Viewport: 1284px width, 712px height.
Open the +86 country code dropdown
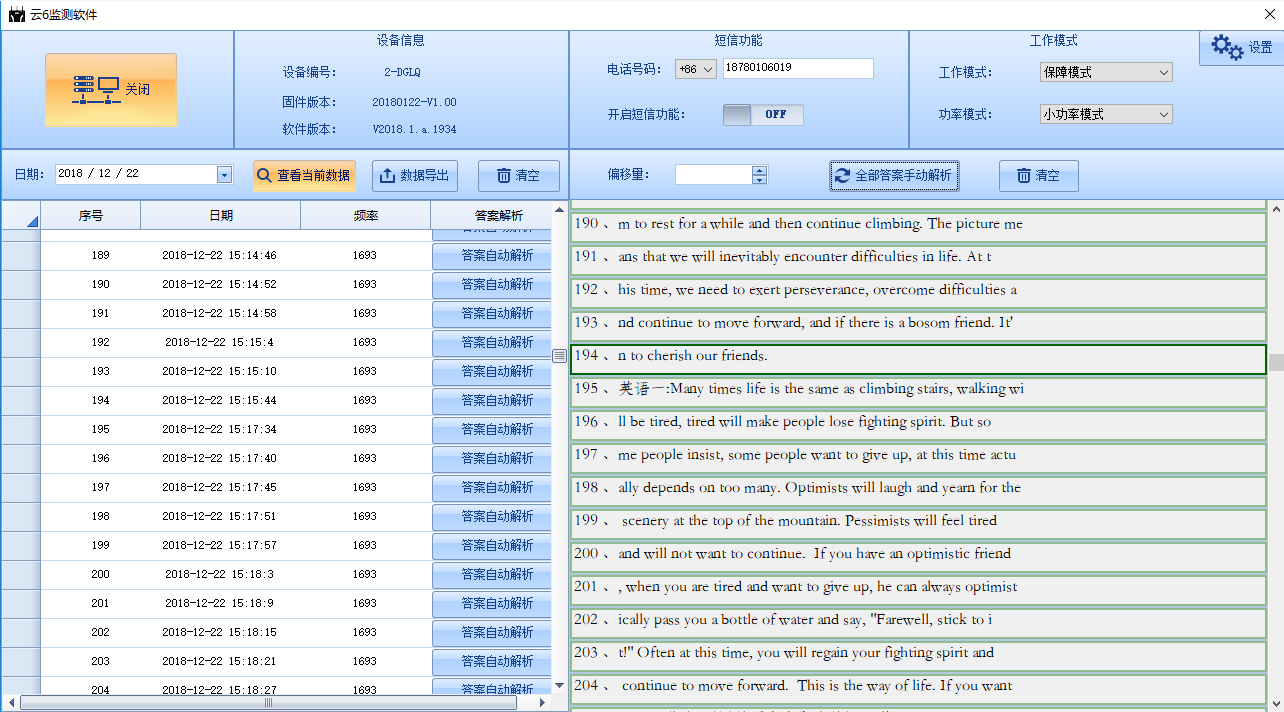(696, 69)
